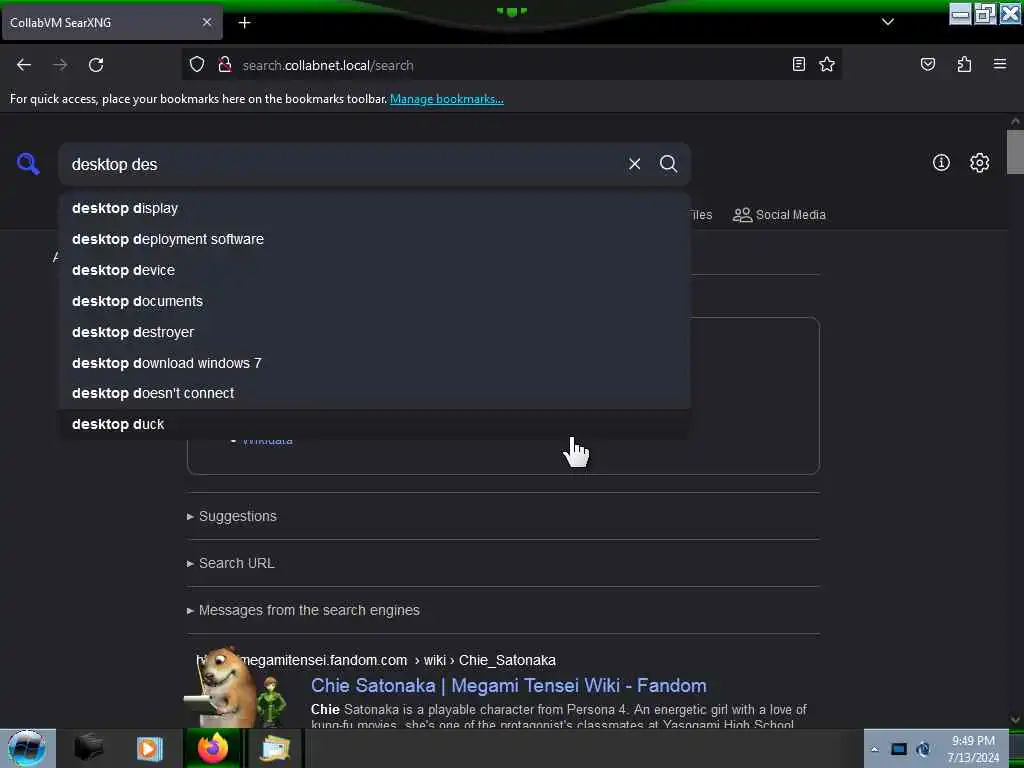Choose the desktop deployment software suggestion
The height and width of the screenshot is (768, 1024).
tap(374, 239)
